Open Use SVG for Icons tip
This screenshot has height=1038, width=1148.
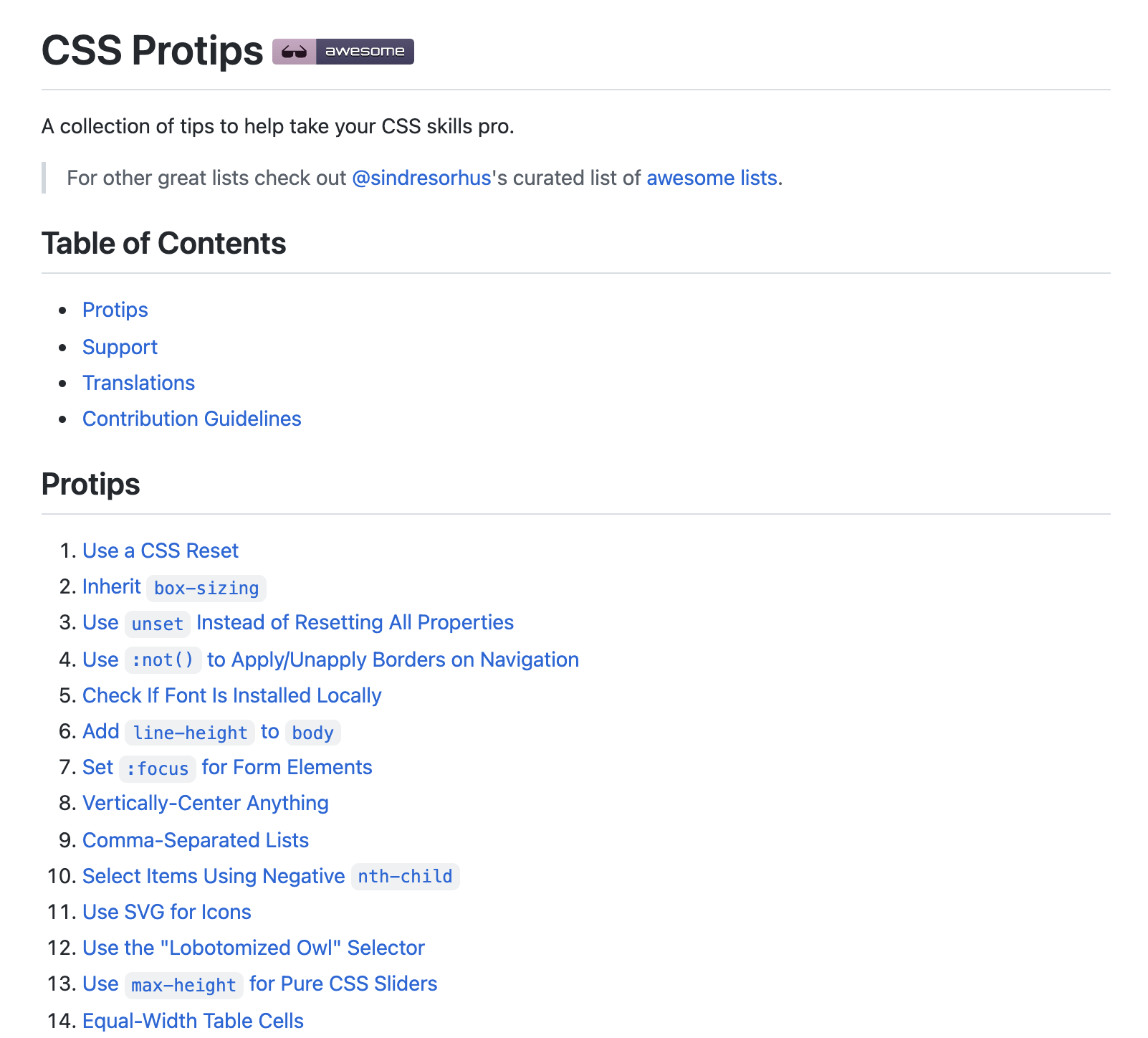[167, 912]
